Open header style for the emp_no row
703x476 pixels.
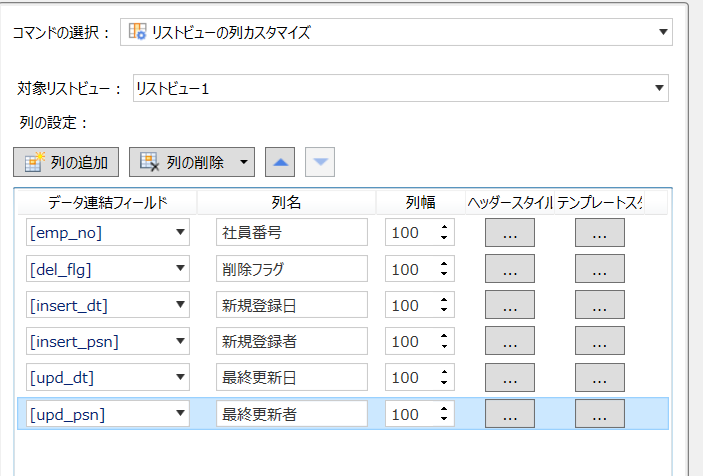click(509, 233)
